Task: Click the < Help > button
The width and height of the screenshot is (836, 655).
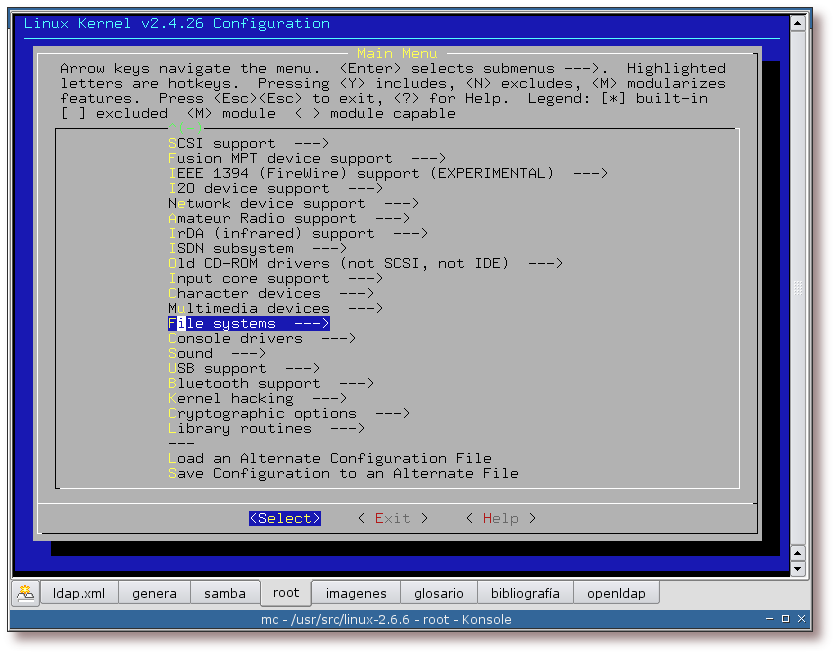Action: click(x=500, y=518)
